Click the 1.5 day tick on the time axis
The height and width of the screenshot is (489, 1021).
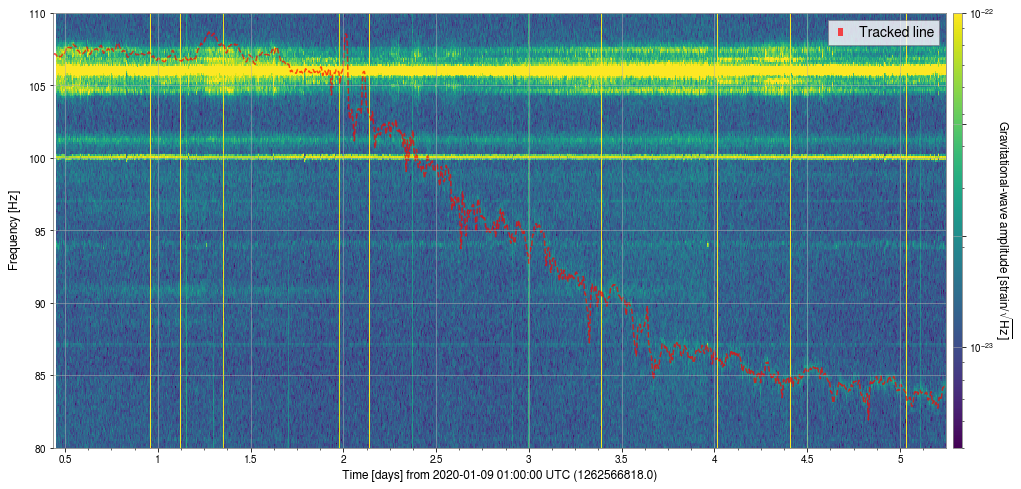point(250,459)
